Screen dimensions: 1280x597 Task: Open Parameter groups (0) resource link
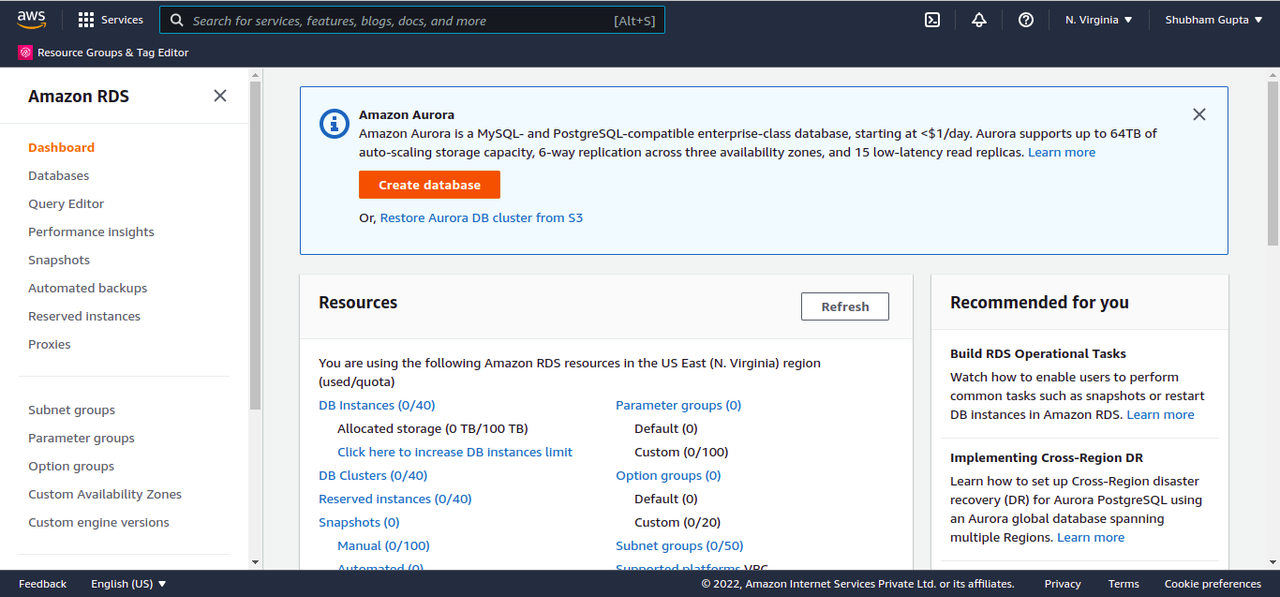(678, 405)
